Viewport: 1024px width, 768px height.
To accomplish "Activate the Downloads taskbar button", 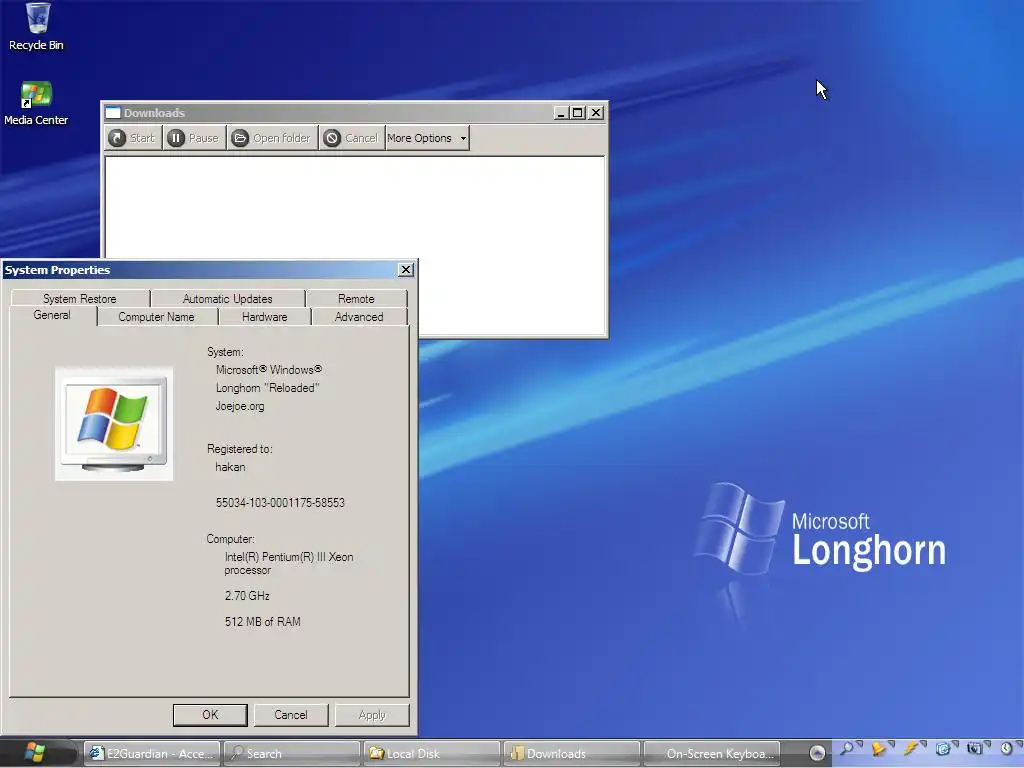I will [571, 754].
